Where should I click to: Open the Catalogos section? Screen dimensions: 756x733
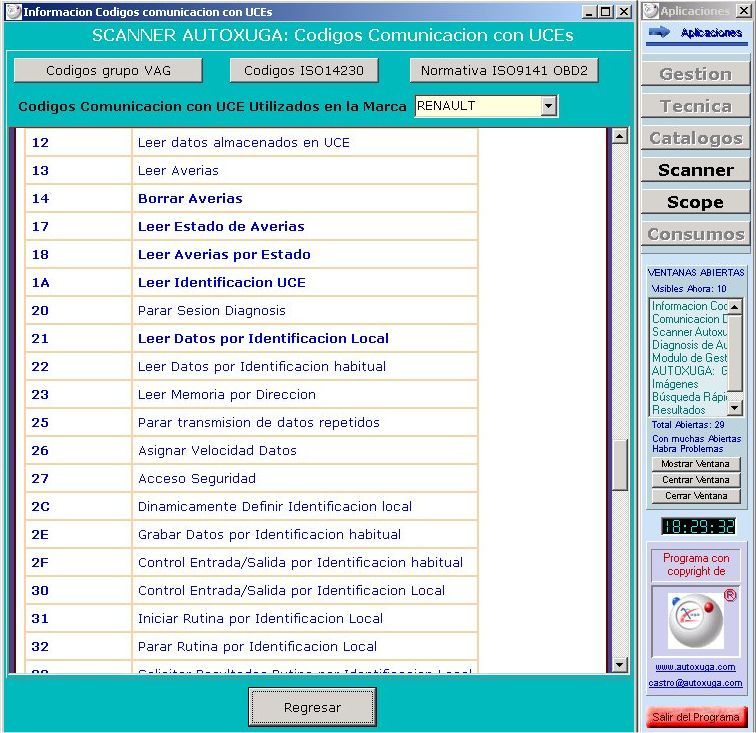pos(695,138)
